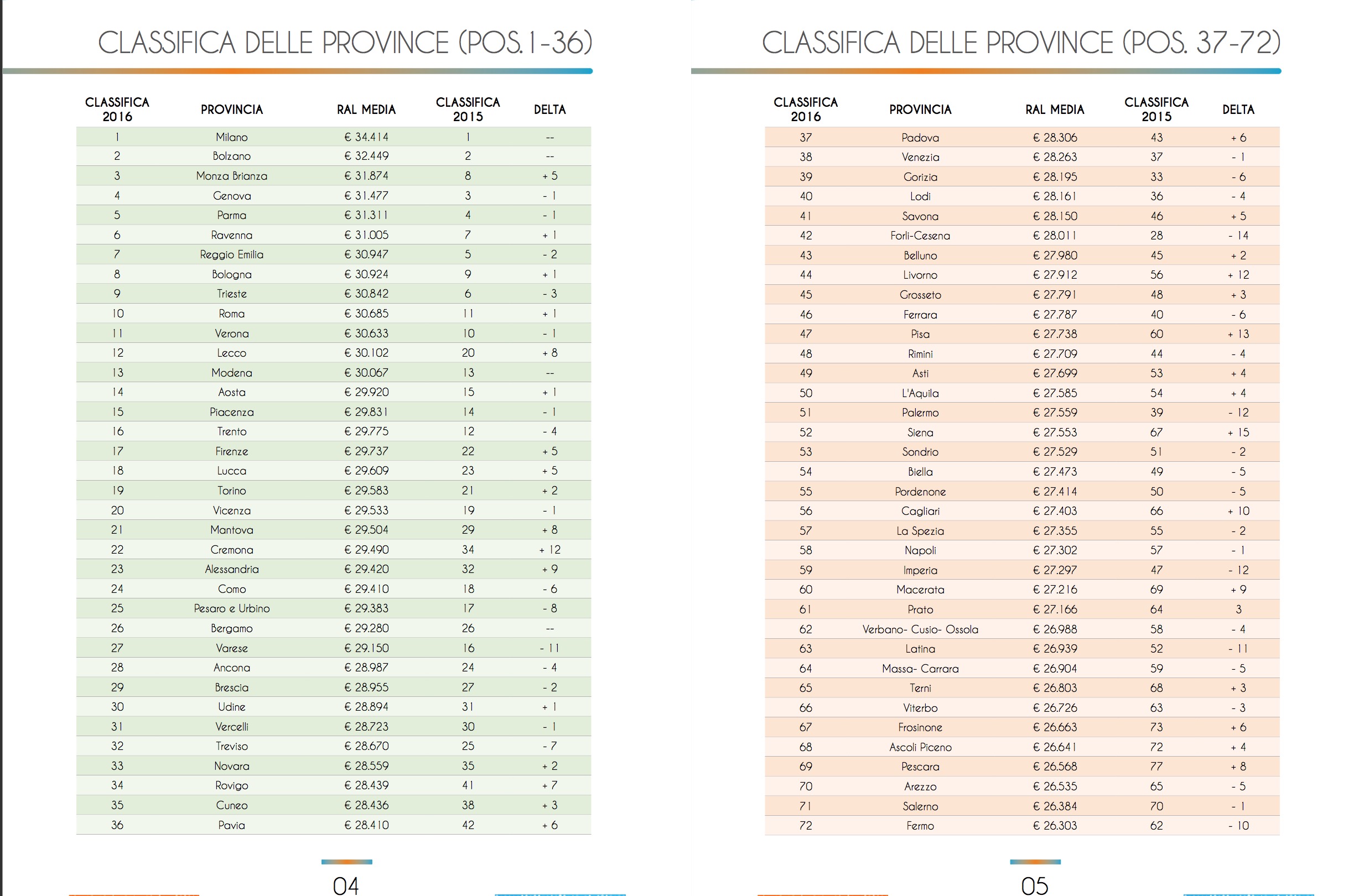Screen dimensions: 1359x896
Task: Click the 'Classifica delle Province (Pos. 1-36)' heading
Action: click(x=345, y=43)
